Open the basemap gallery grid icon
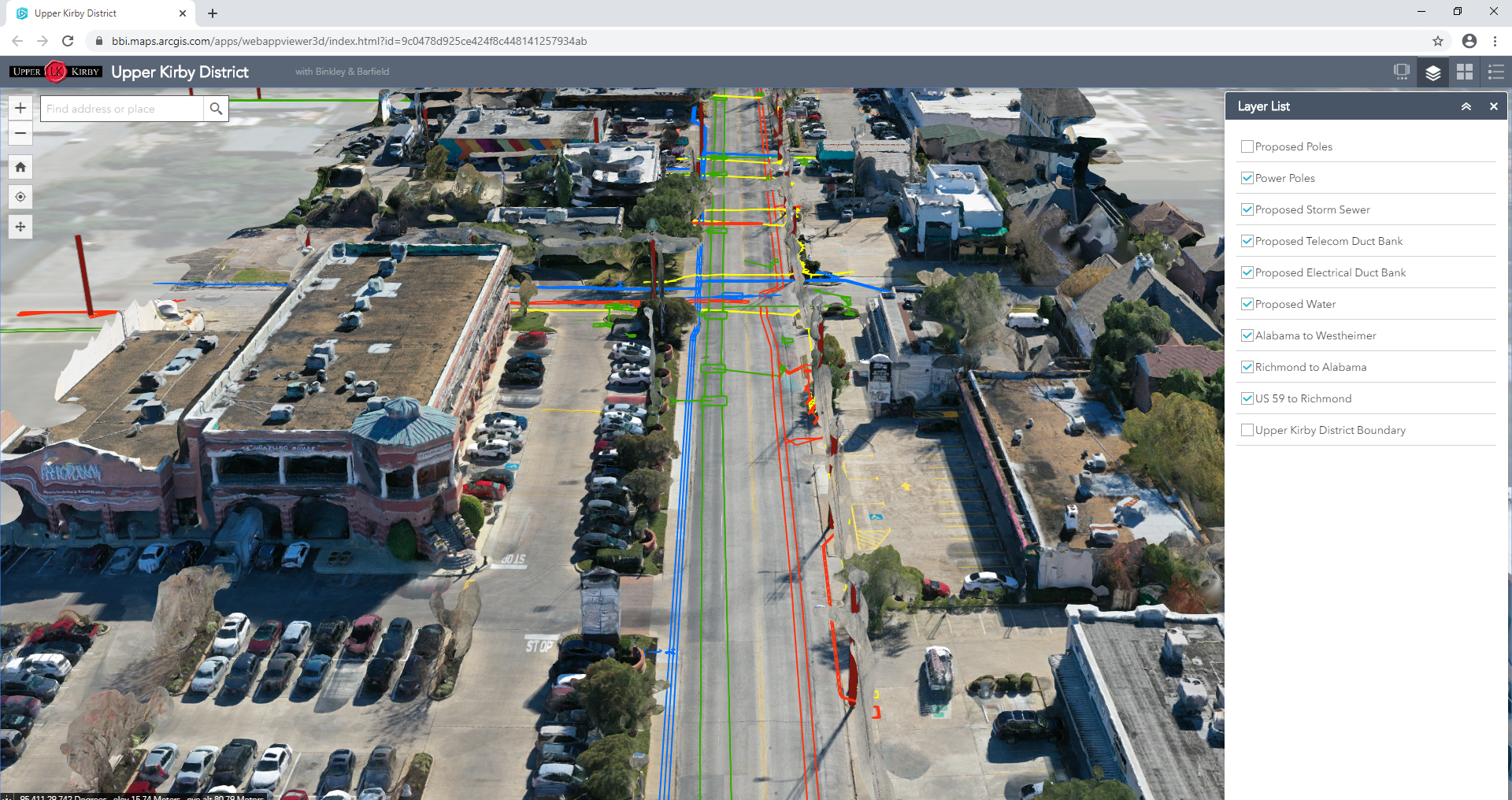Viewport: 1512px width, 800px height. coord(1464,72)
